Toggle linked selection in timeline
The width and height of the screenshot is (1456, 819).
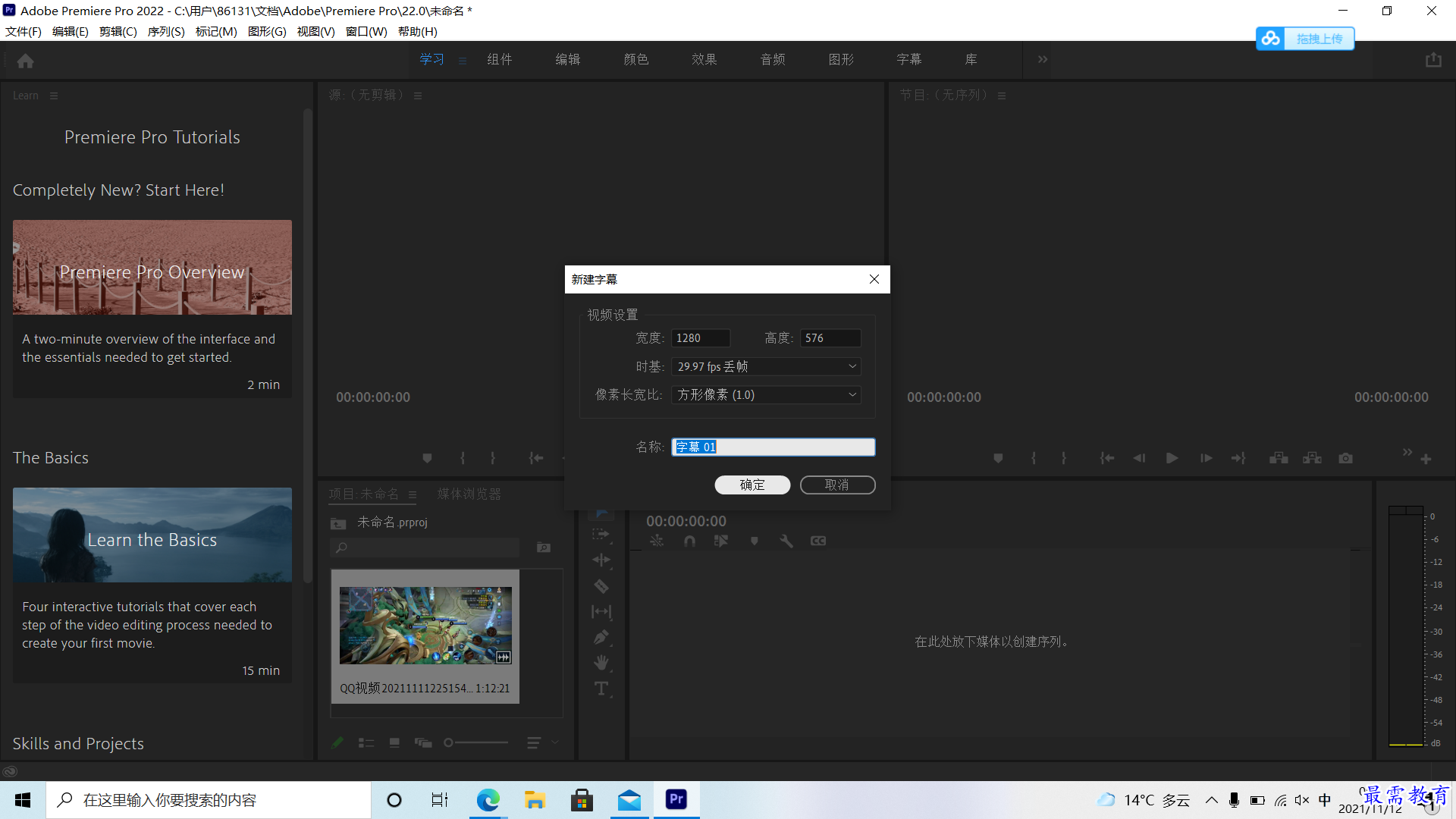click(x=721, y=541)
